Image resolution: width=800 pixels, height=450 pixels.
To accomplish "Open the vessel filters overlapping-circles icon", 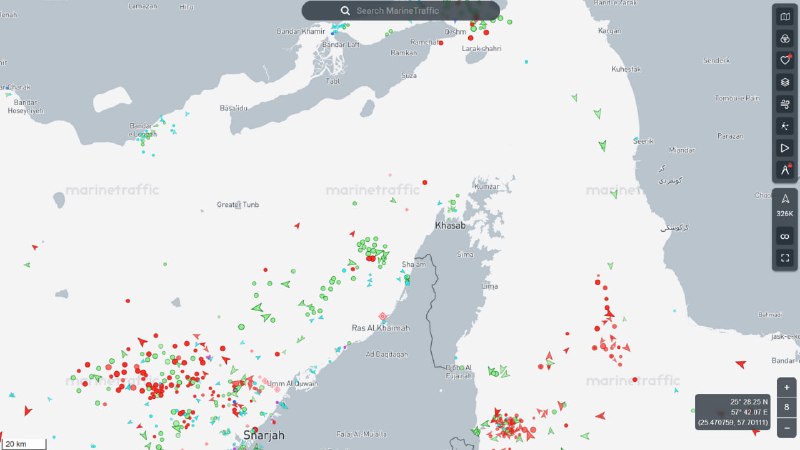I will 785,39.
